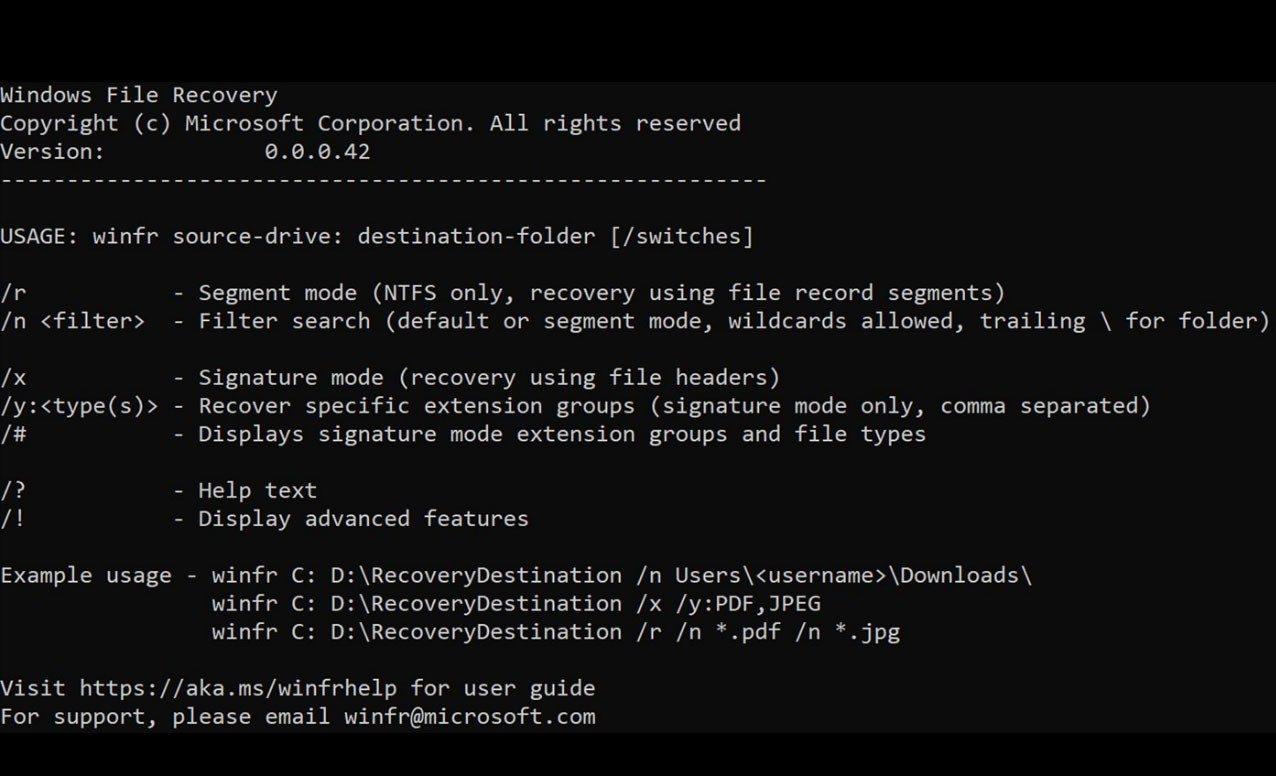This screenshot has width=1276, height=776.
Task: Click the /y:<type(s)> switch text
Action: pyautogui.click(x=79, y=406)
